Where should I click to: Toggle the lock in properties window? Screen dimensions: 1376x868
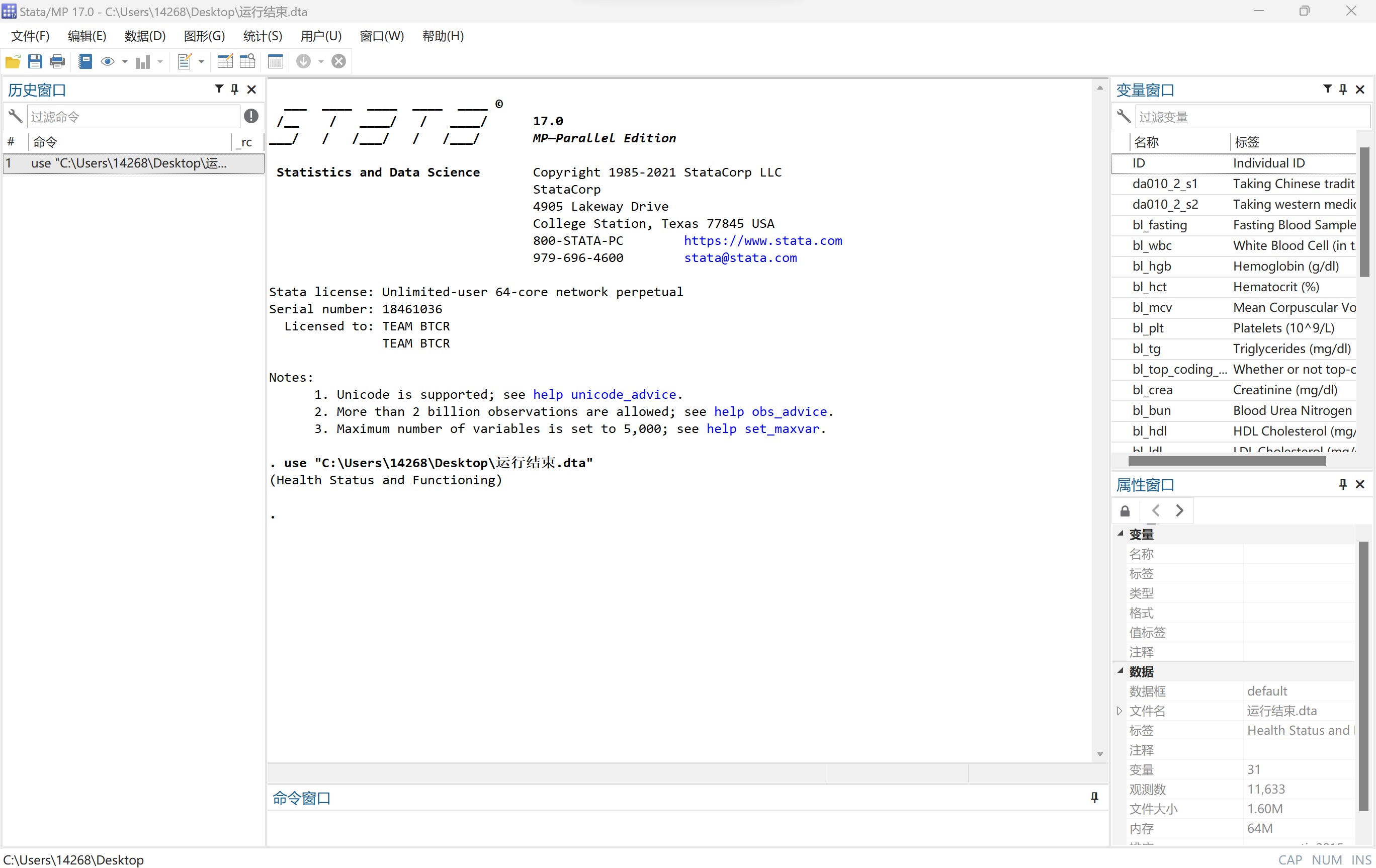click(1125, 511)
